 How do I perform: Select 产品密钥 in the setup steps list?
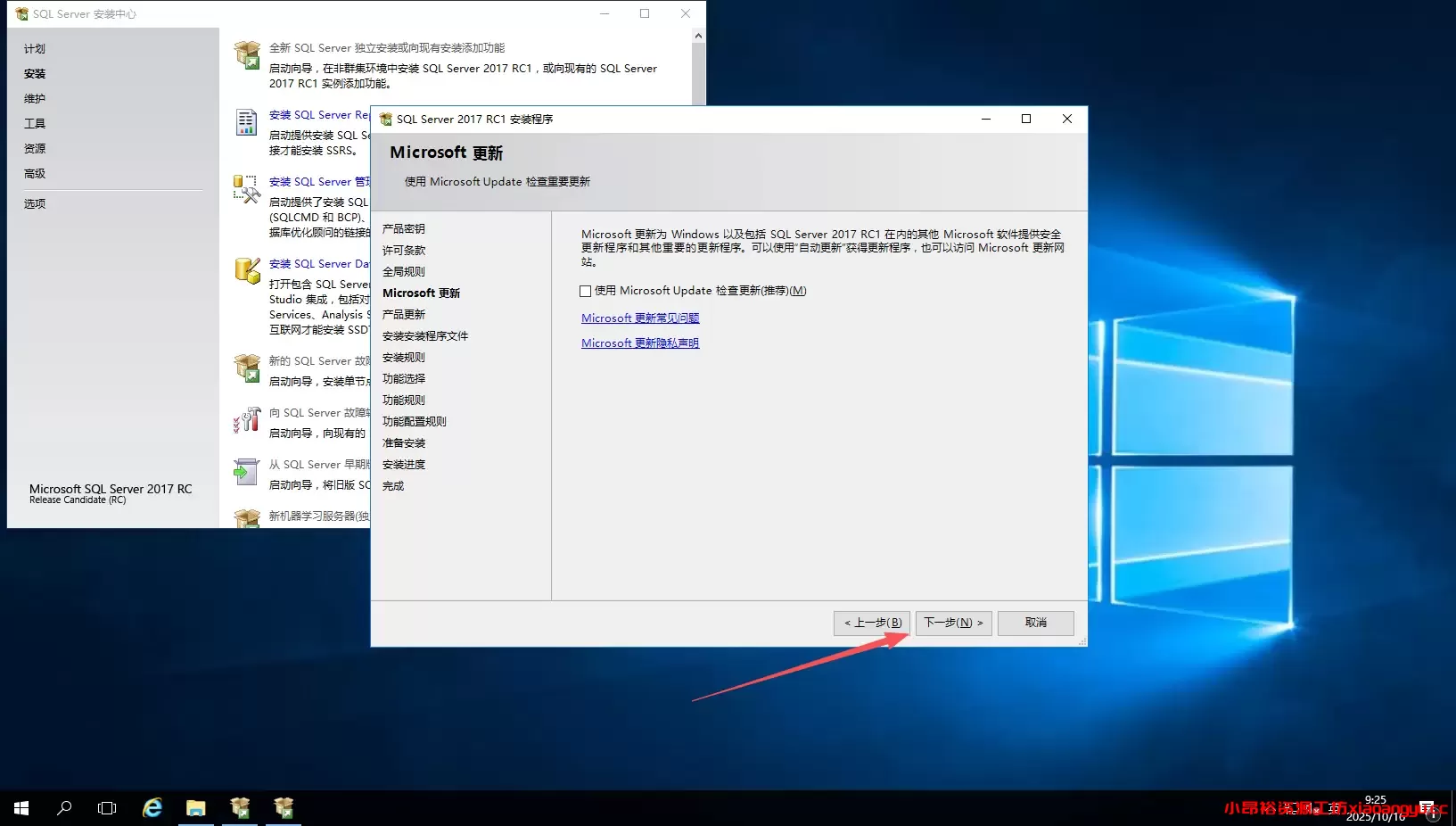coord(403,229)
